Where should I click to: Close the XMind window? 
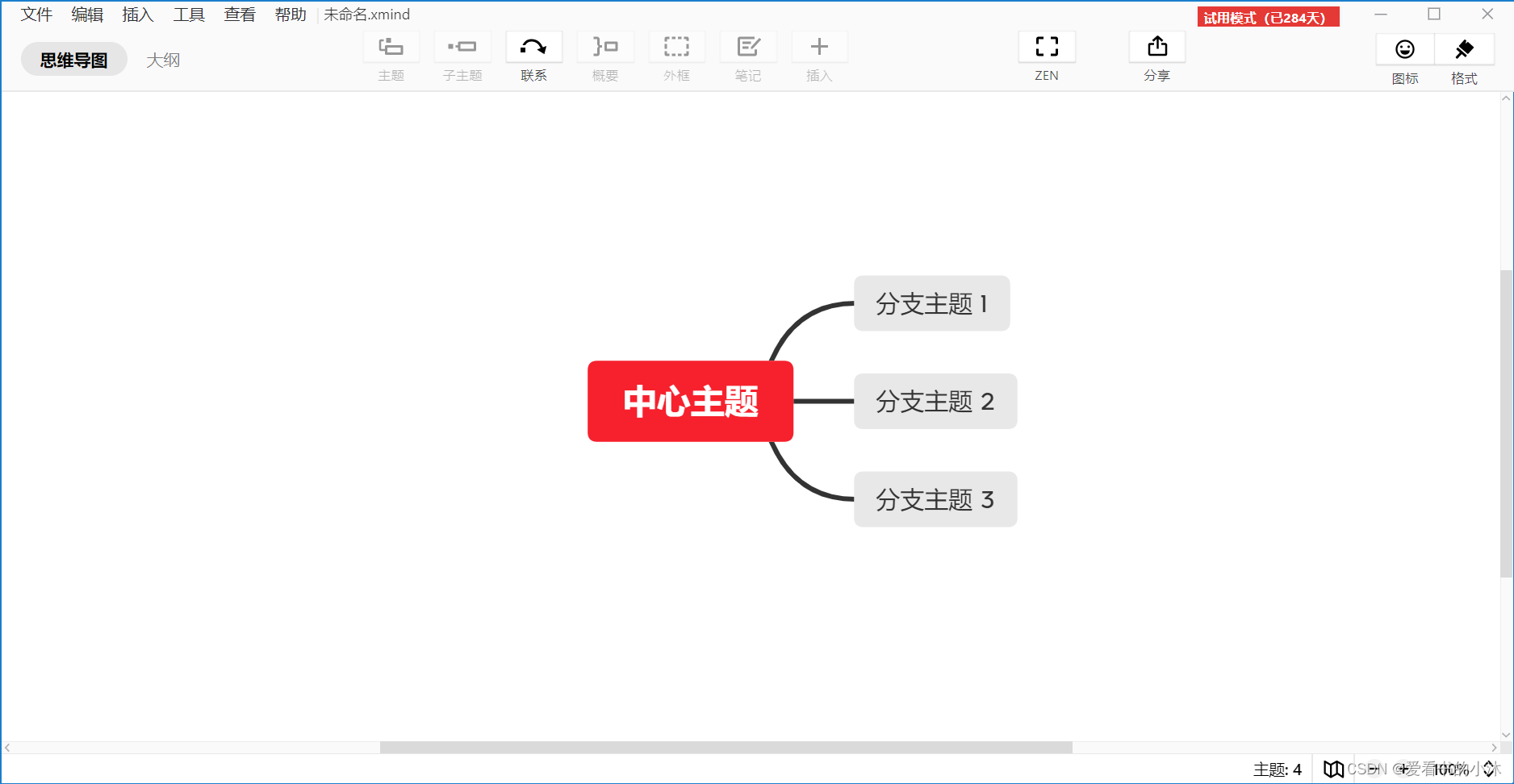(x=1487, y=14)
